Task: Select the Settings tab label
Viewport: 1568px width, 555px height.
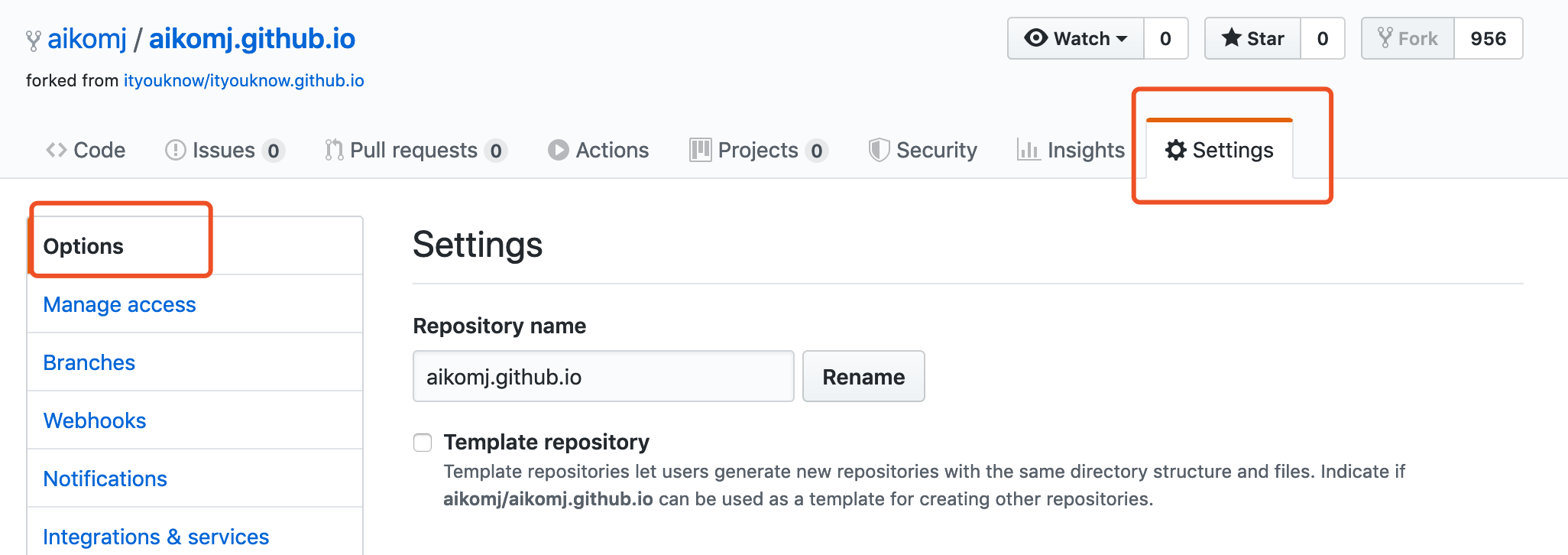Action: click(1233, 150)
